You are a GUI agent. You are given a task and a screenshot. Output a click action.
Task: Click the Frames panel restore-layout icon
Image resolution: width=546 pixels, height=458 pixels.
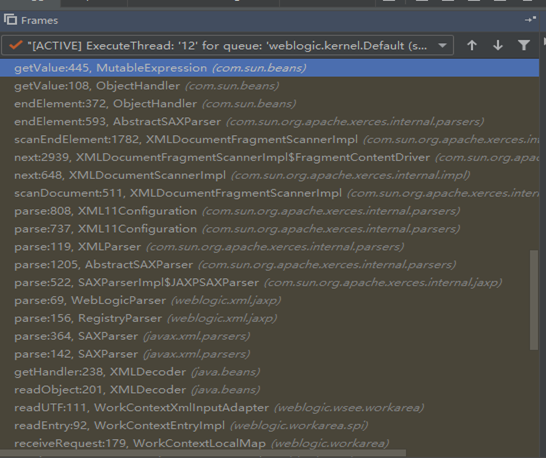pos(530,20)
